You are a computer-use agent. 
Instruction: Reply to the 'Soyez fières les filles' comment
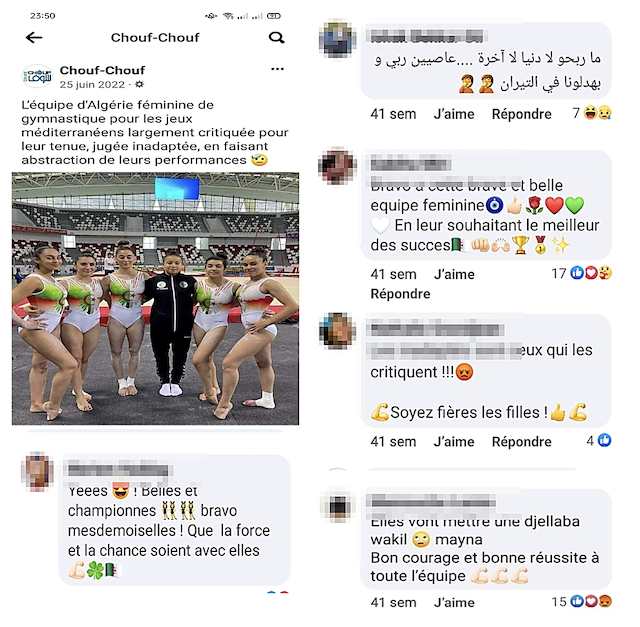[x=521, y=442]
